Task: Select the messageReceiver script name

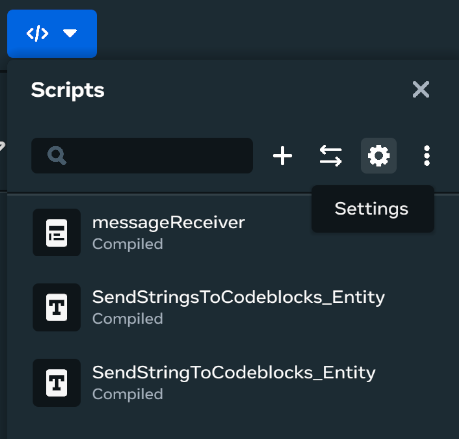Action: click(x=168, y=223)
